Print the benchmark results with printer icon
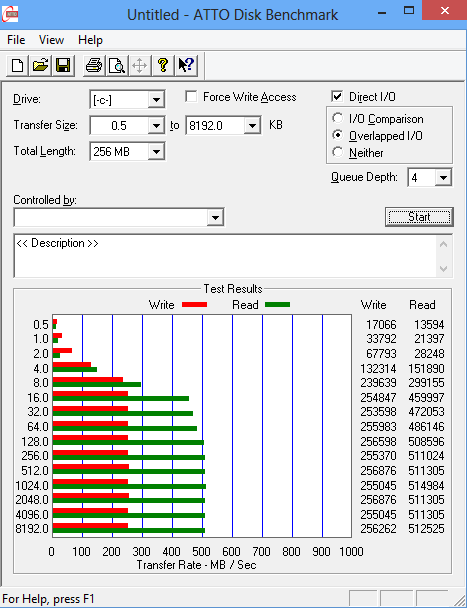This screenshot has width=467, height=608. pyautogui.click(x=94, y=65)
